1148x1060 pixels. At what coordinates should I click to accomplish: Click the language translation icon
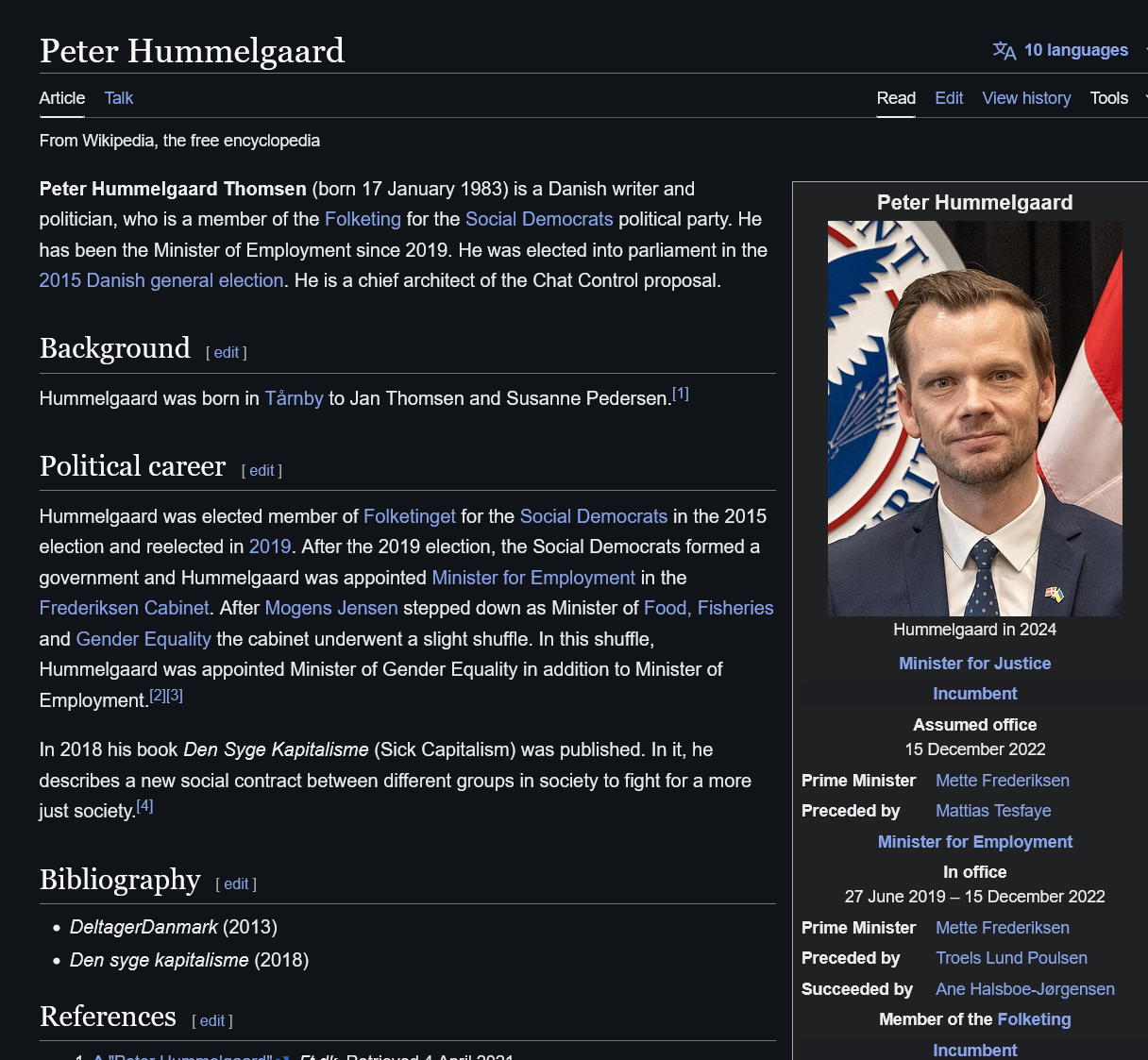[1004, 50]
